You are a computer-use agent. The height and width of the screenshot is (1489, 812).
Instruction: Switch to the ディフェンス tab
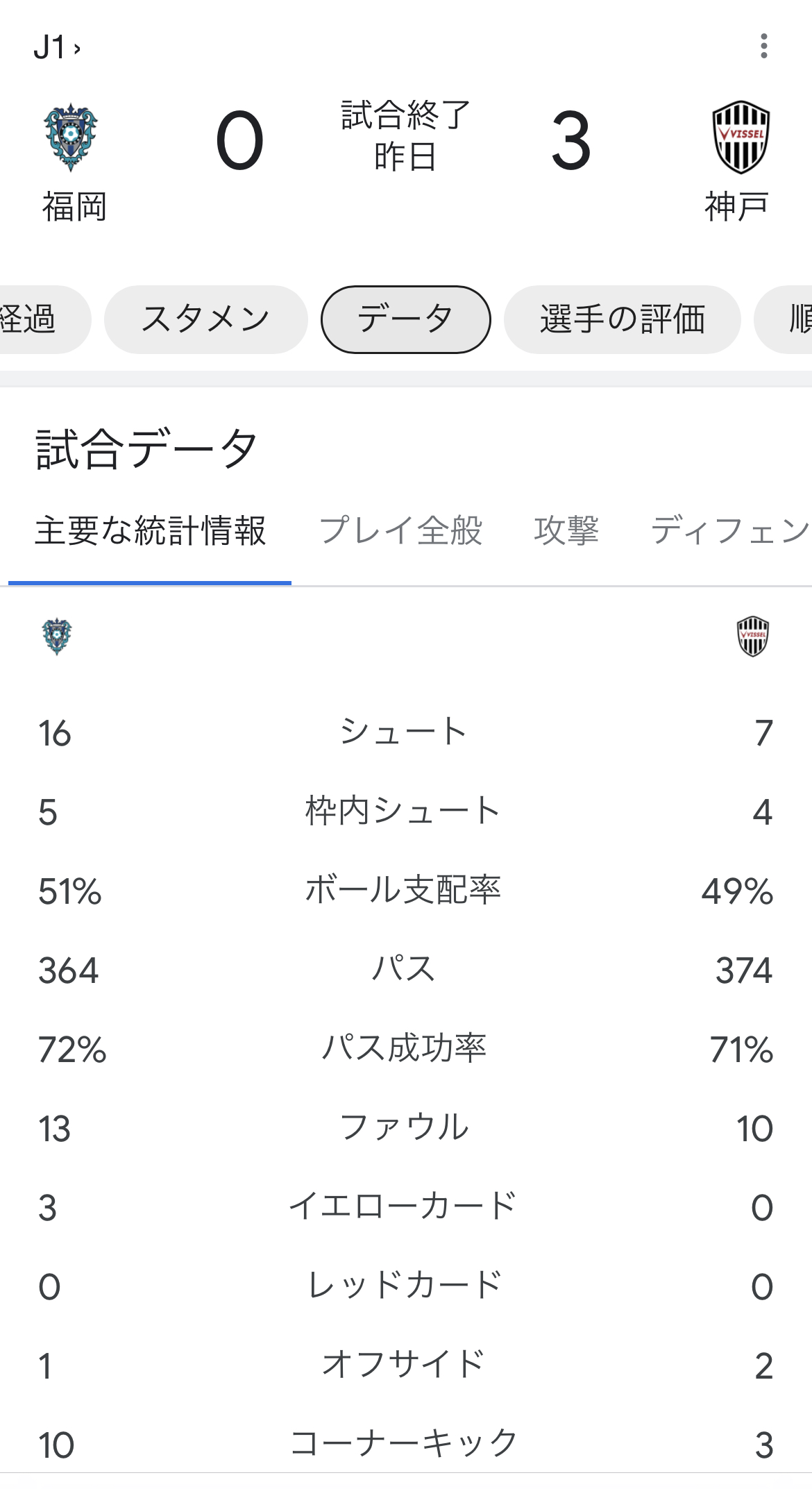pos(730,532)
